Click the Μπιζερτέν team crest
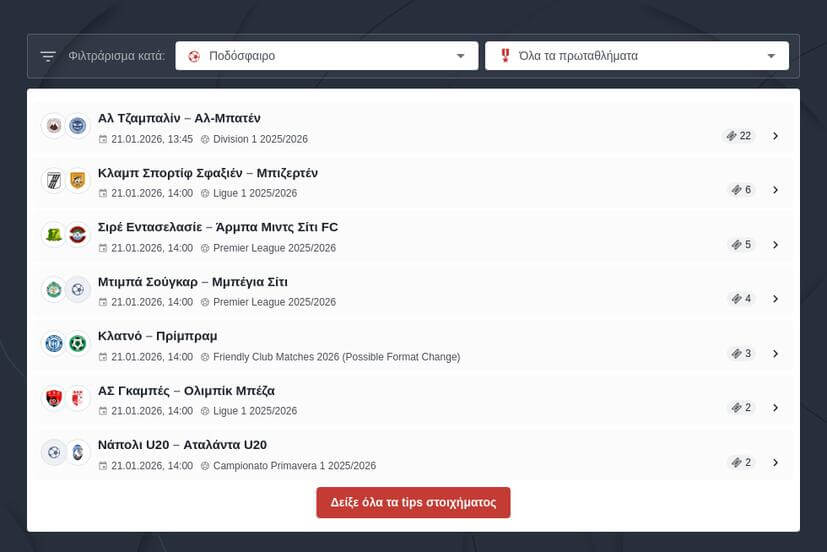Screen dimensions: 827x552 pos(78,180)
